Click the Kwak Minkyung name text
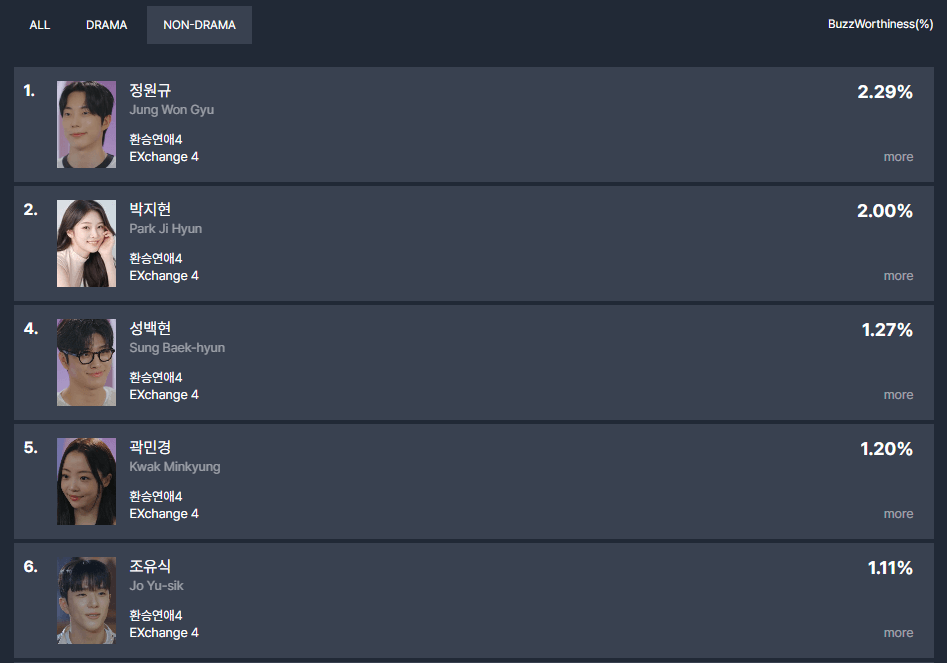 pyautogui.click(x=174, y=467)
